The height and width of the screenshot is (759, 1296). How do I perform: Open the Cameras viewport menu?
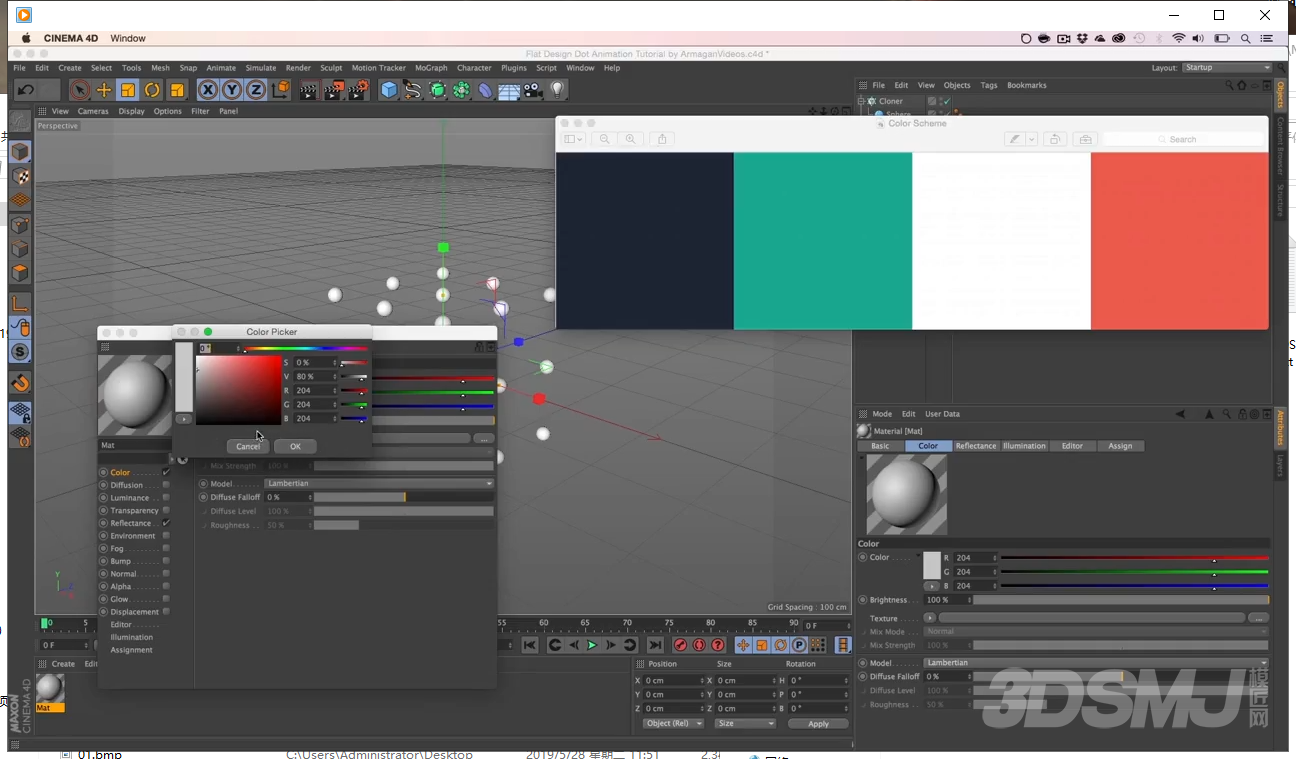click(93, 111)
